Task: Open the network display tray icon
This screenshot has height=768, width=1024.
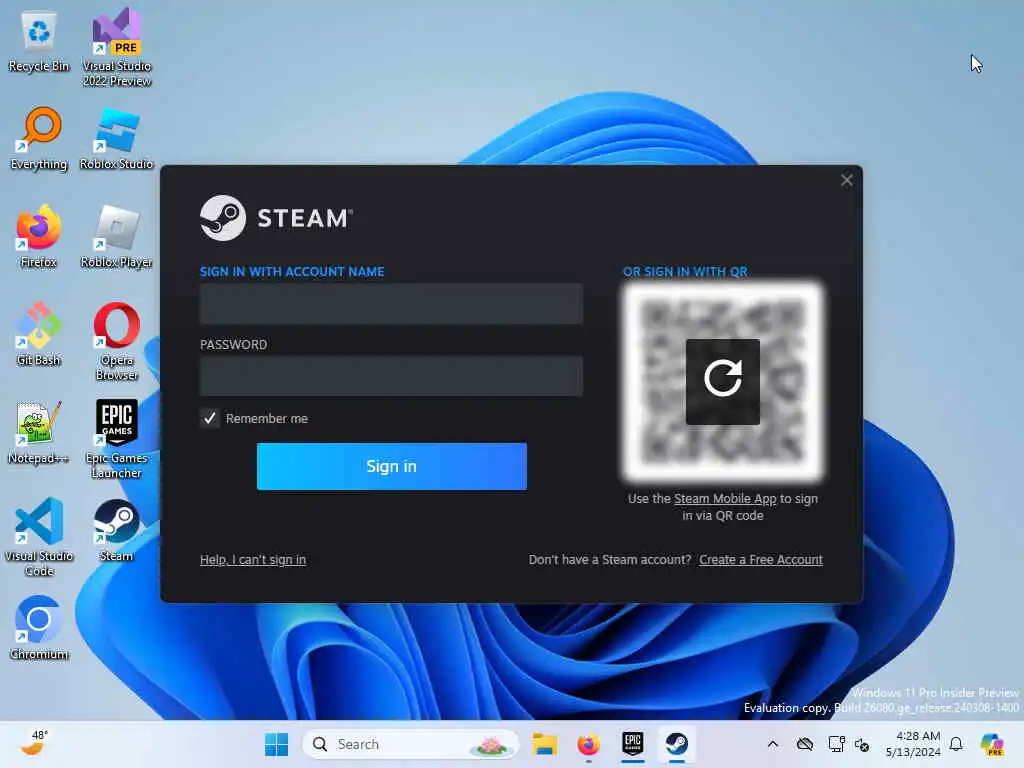Action: (x=836, y=744)
